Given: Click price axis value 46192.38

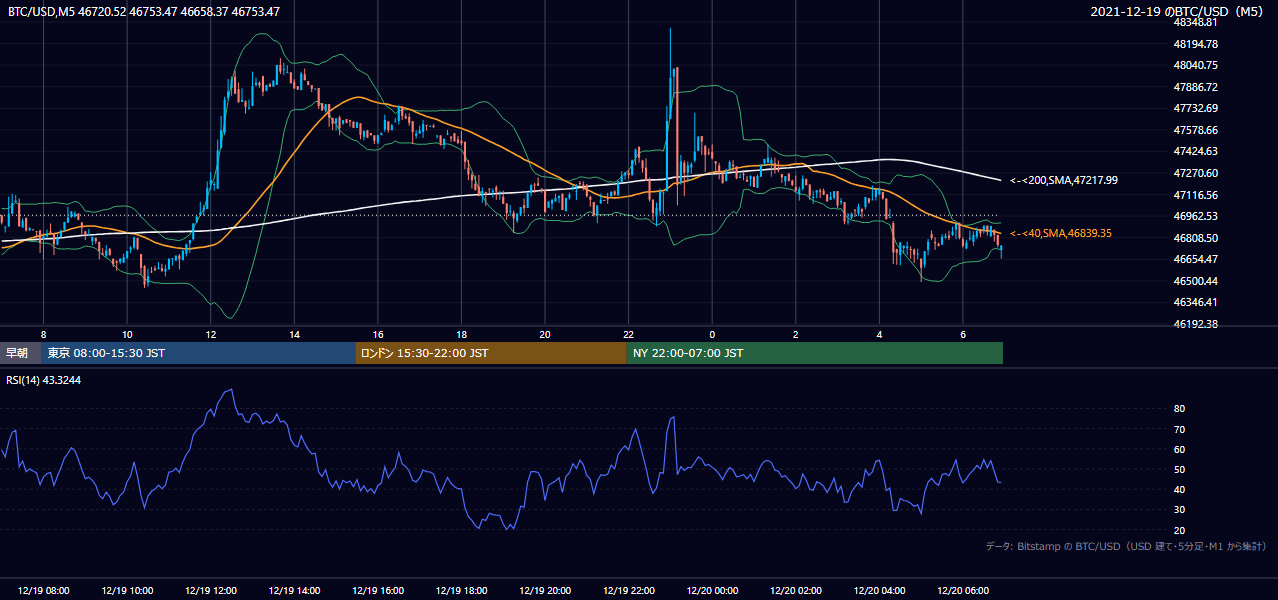Looking at the screenshot, I should click(x=1196, y=324).
